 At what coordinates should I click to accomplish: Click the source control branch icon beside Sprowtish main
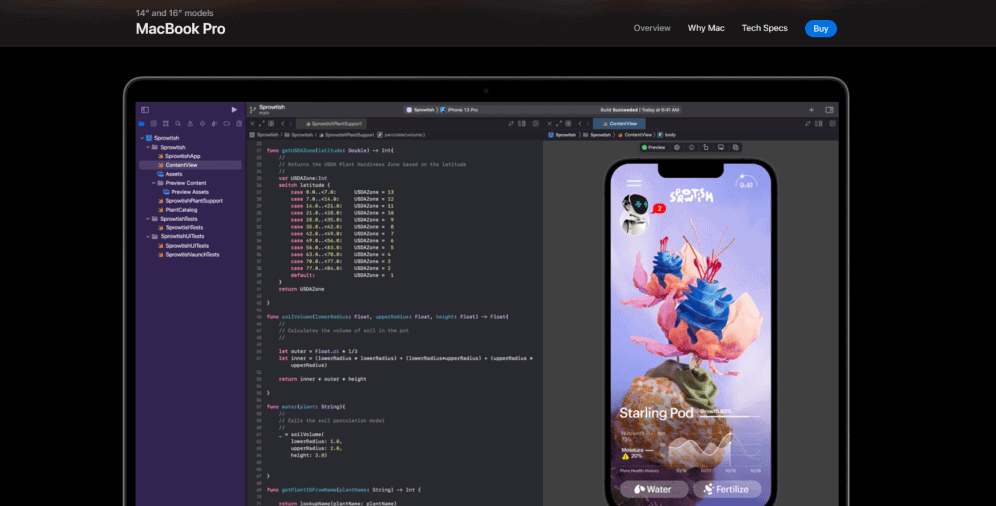253,110
